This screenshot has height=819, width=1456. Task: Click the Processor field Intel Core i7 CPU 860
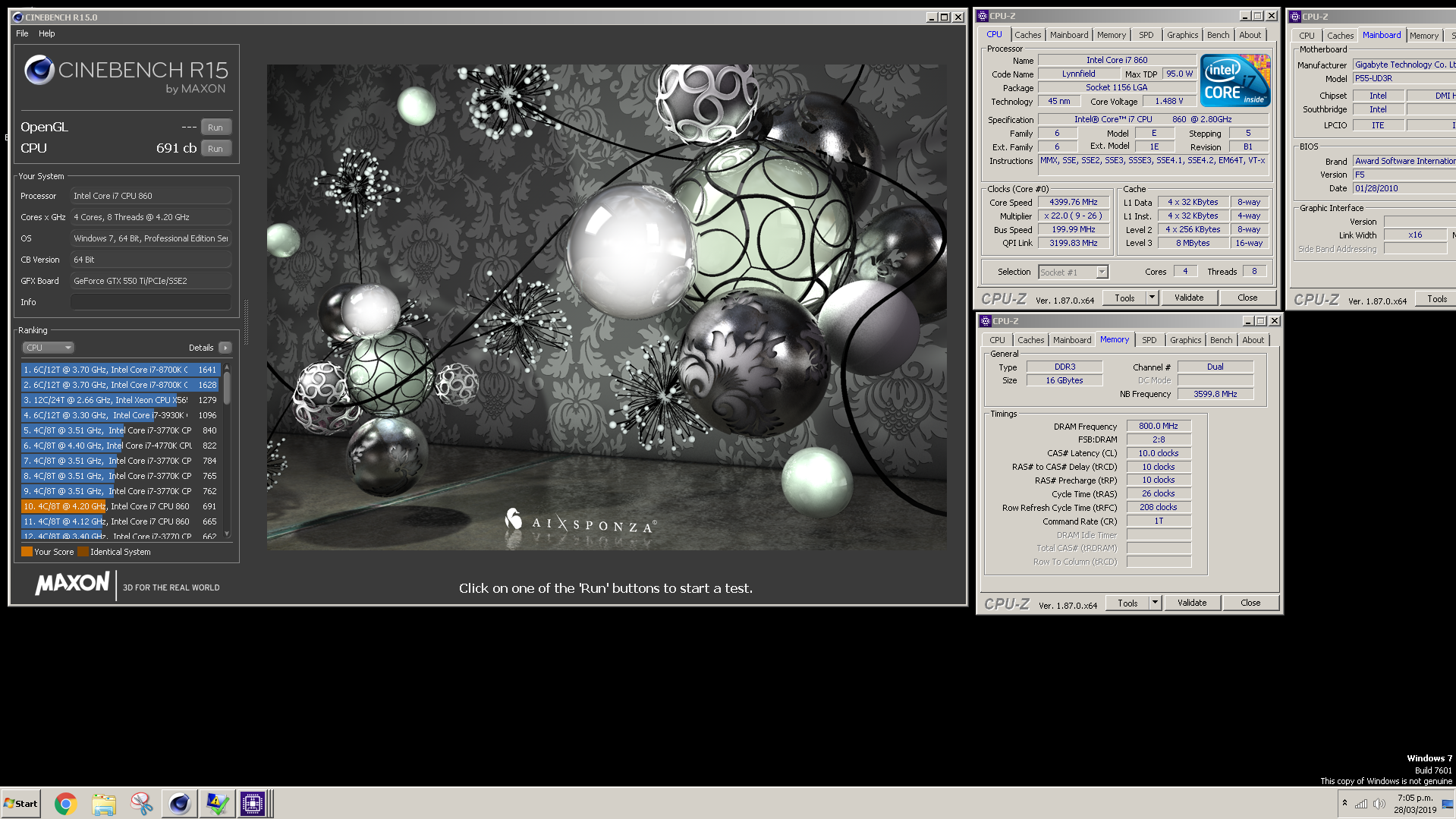click(151, 196)
